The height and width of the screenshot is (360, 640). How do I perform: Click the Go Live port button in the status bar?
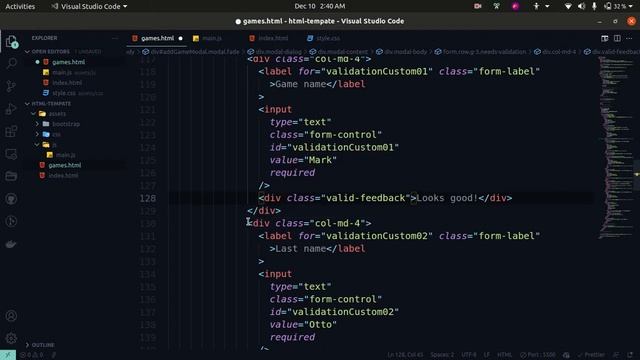coord(538,355)
